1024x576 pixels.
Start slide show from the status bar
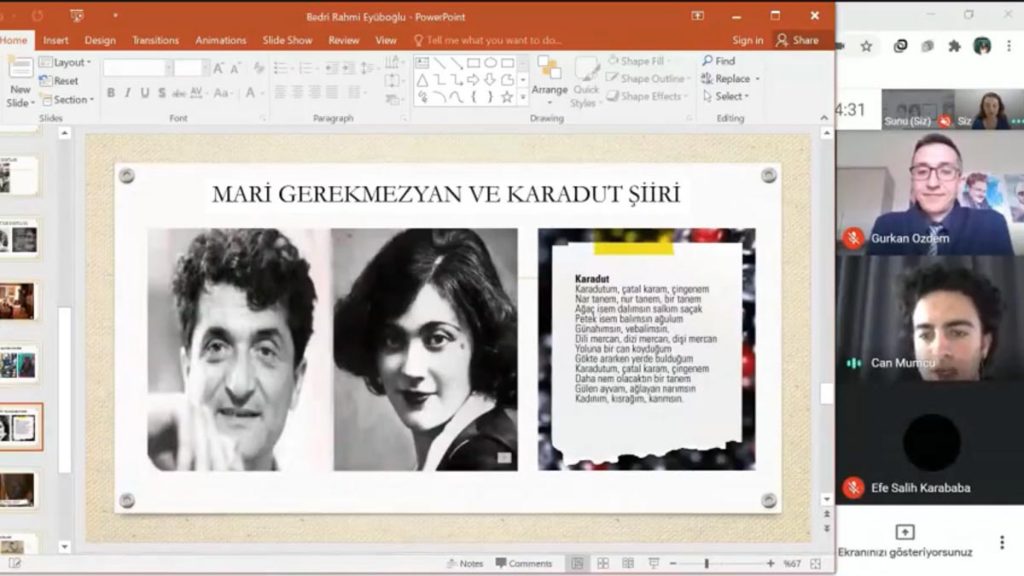pos(653,563)
